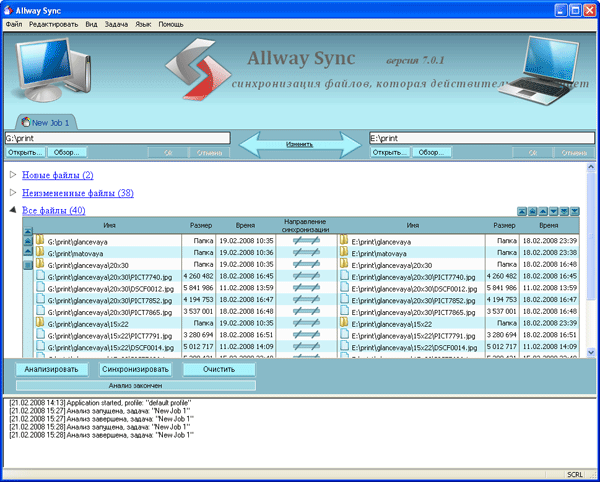The image size is (600, 482).
Task: Click the Синхронизировать button
Action: pos(135,370)
